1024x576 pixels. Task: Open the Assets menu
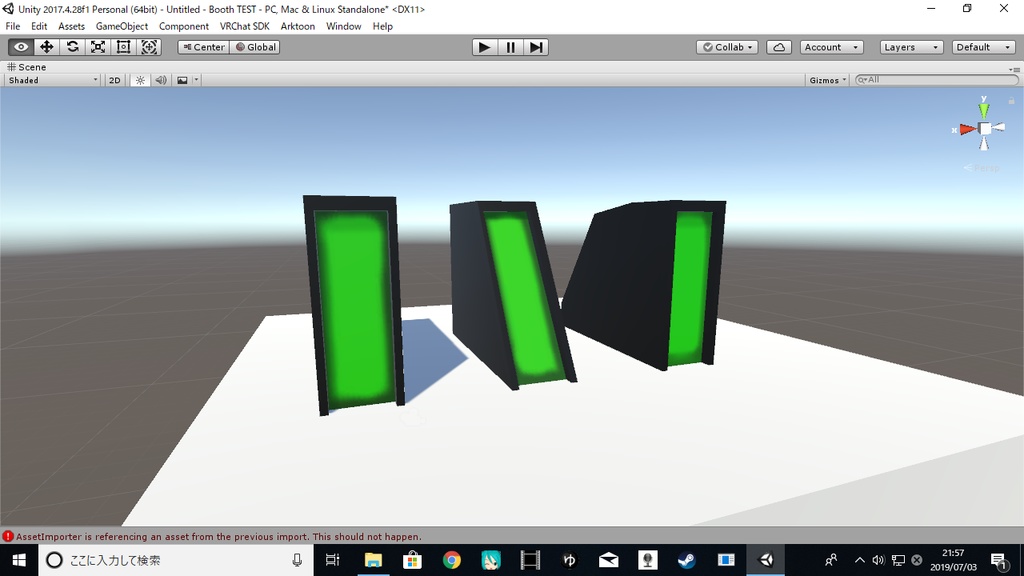click(x=71, y=26)
